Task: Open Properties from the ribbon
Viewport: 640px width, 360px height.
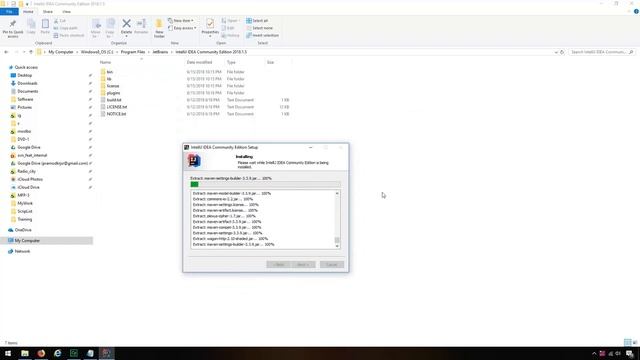Action: coord(210,27)
